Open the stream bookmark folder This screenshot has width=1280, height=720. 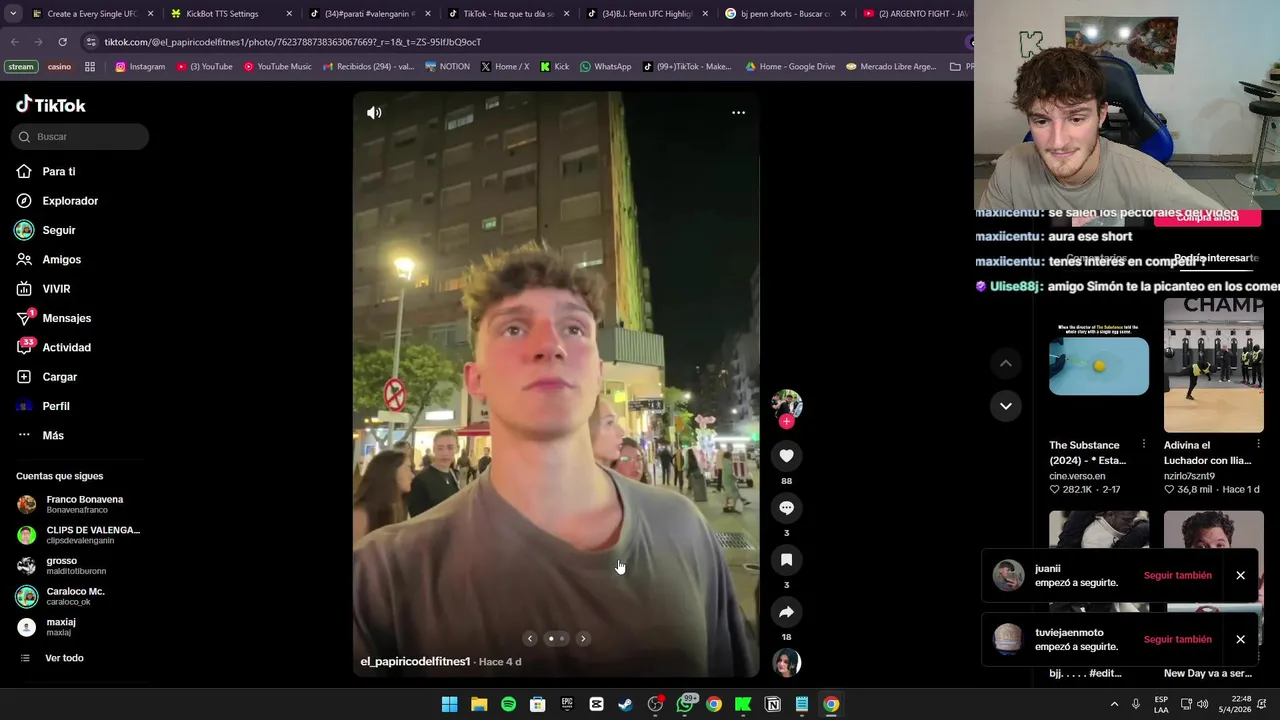tap(20, 67)
